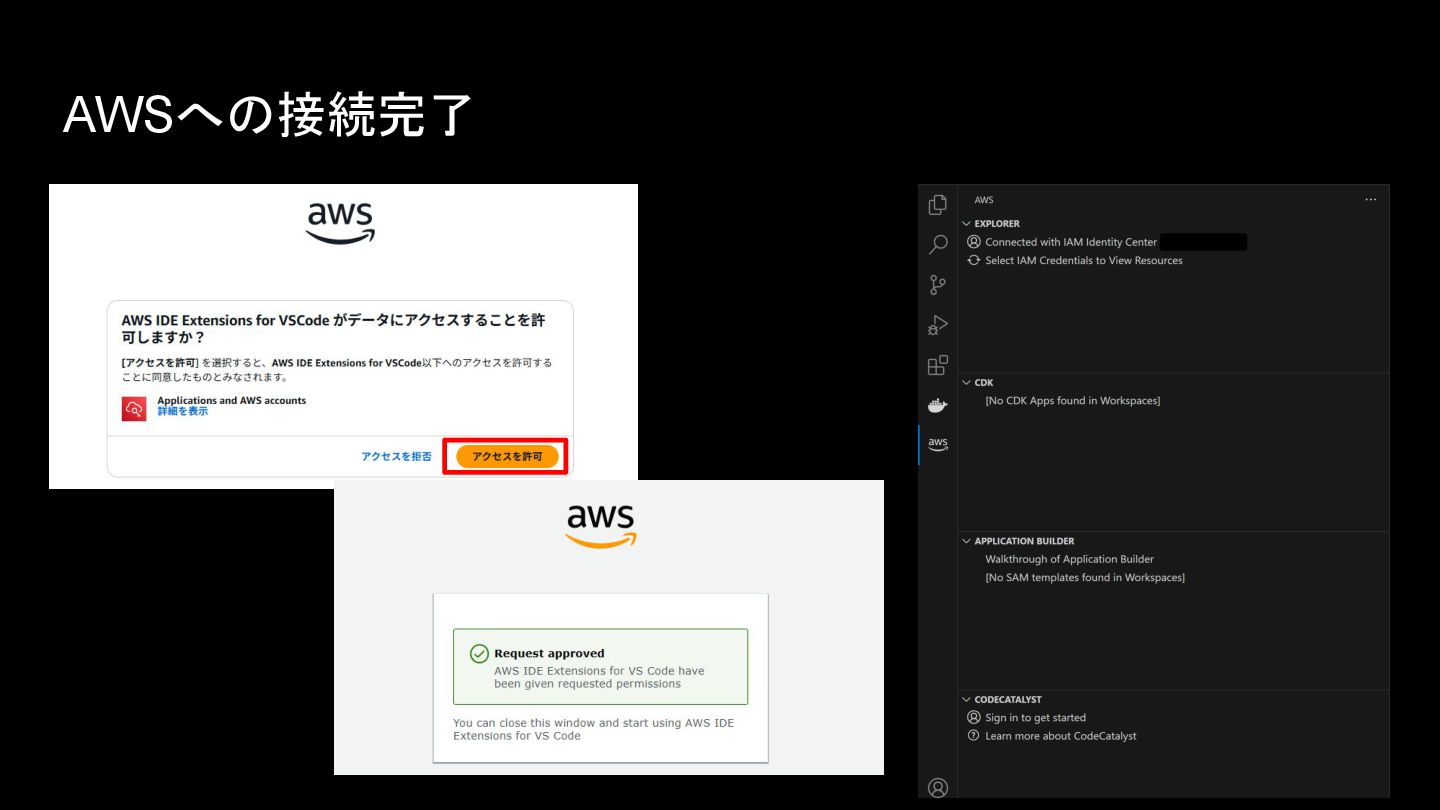Screen dimensions: 1440x810
Task: Open the Run and Debug view
Action: [937, 325]
